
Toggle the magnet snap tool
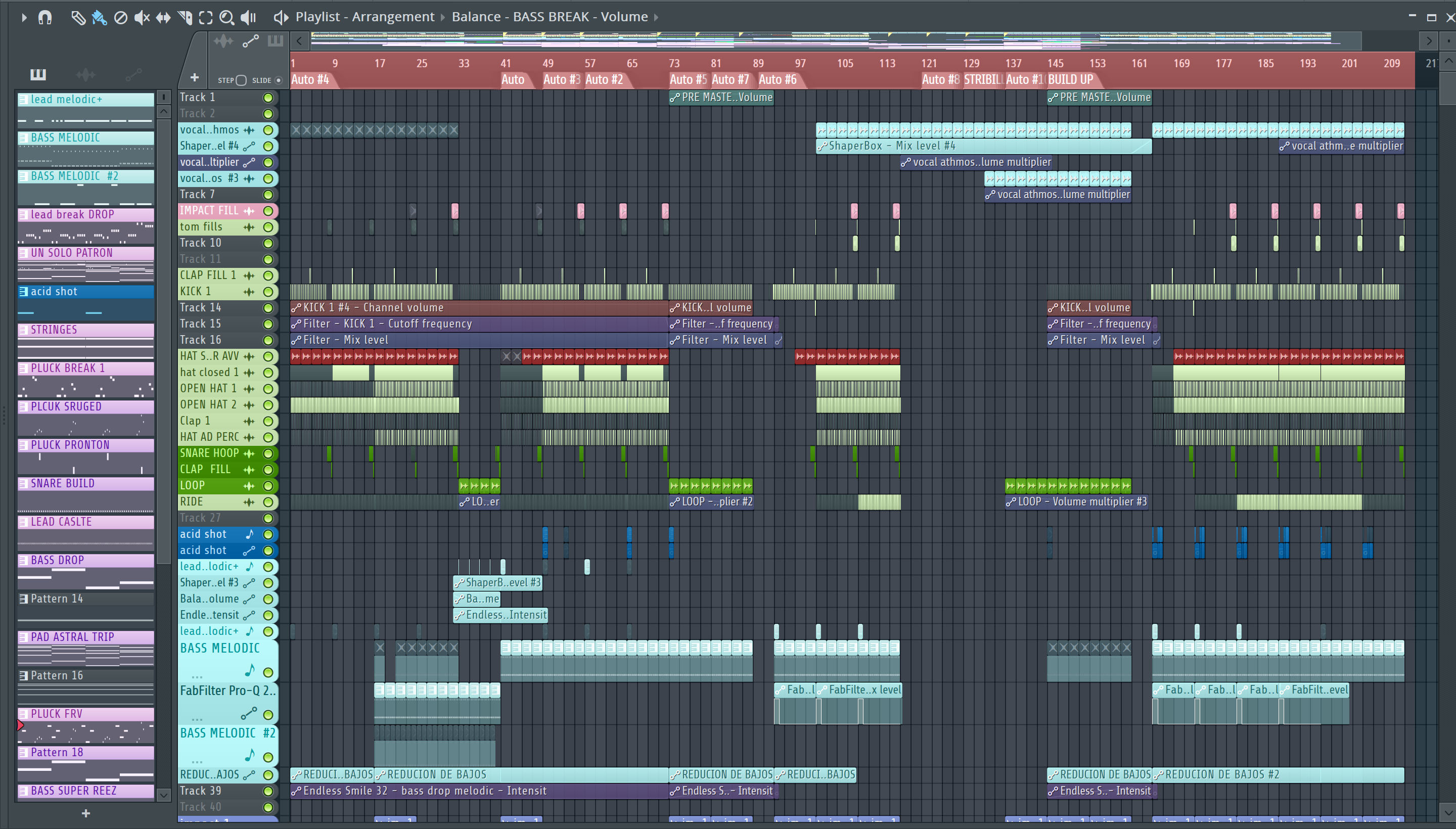(44, 18)
